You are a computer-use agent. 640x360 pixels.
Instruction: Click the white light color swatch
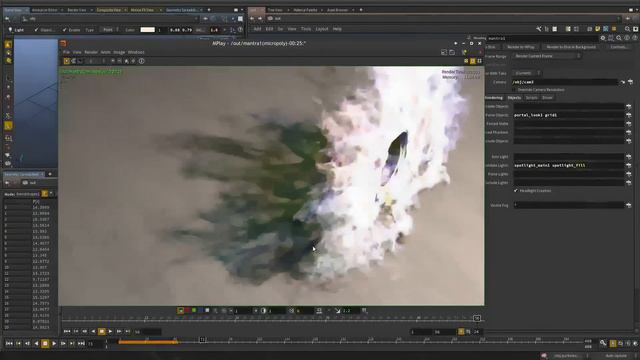tap(147, 30)
